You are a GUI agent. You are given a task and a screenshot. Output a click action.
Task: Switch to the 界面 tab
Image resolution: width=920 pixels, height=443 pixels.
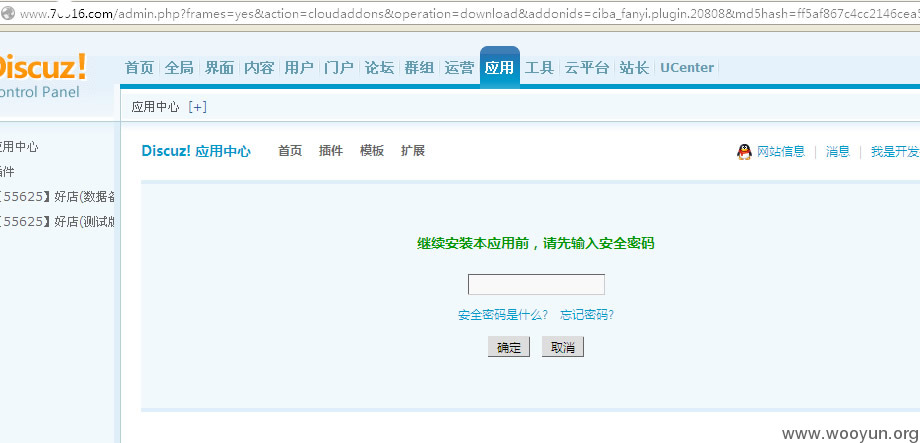click(219, 67)
